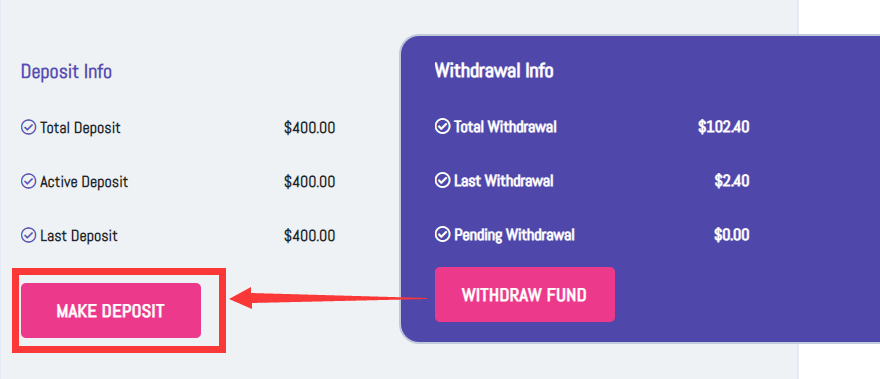Image resolution: width=880 pixels, height=379 pixels.
Task: Click the check icon beside Total Deposit
Action: pos(28,127)
